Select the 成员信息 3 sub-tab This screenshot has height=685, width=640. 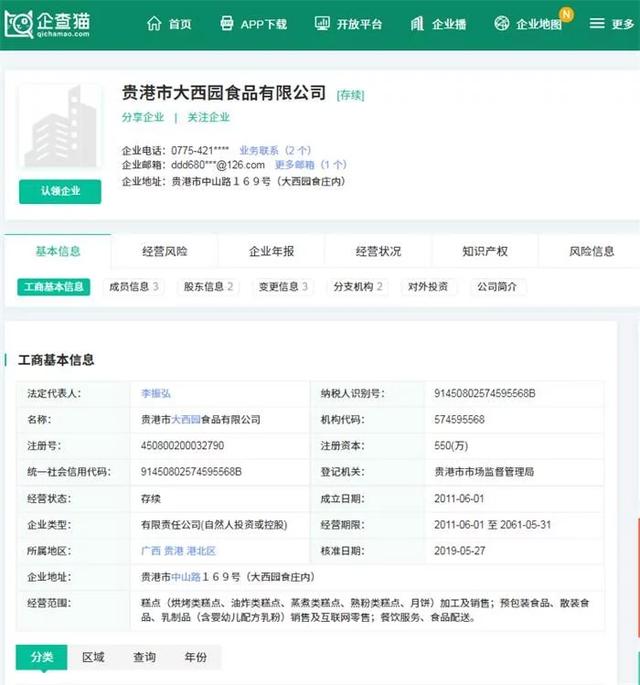pyautogui.click(x=134, y=287)
